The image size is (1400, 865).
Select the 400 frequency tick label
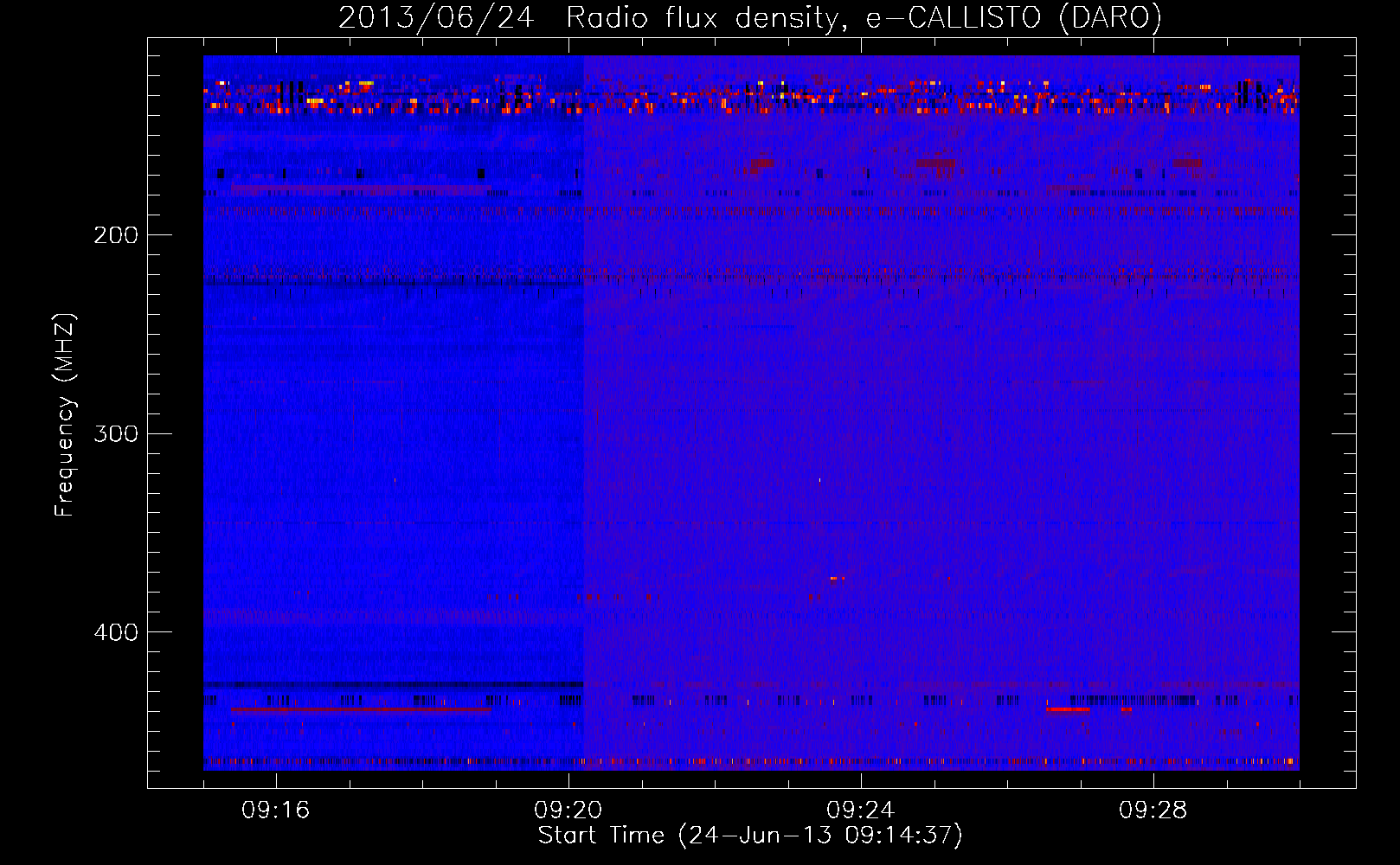(x=116, y=632)
